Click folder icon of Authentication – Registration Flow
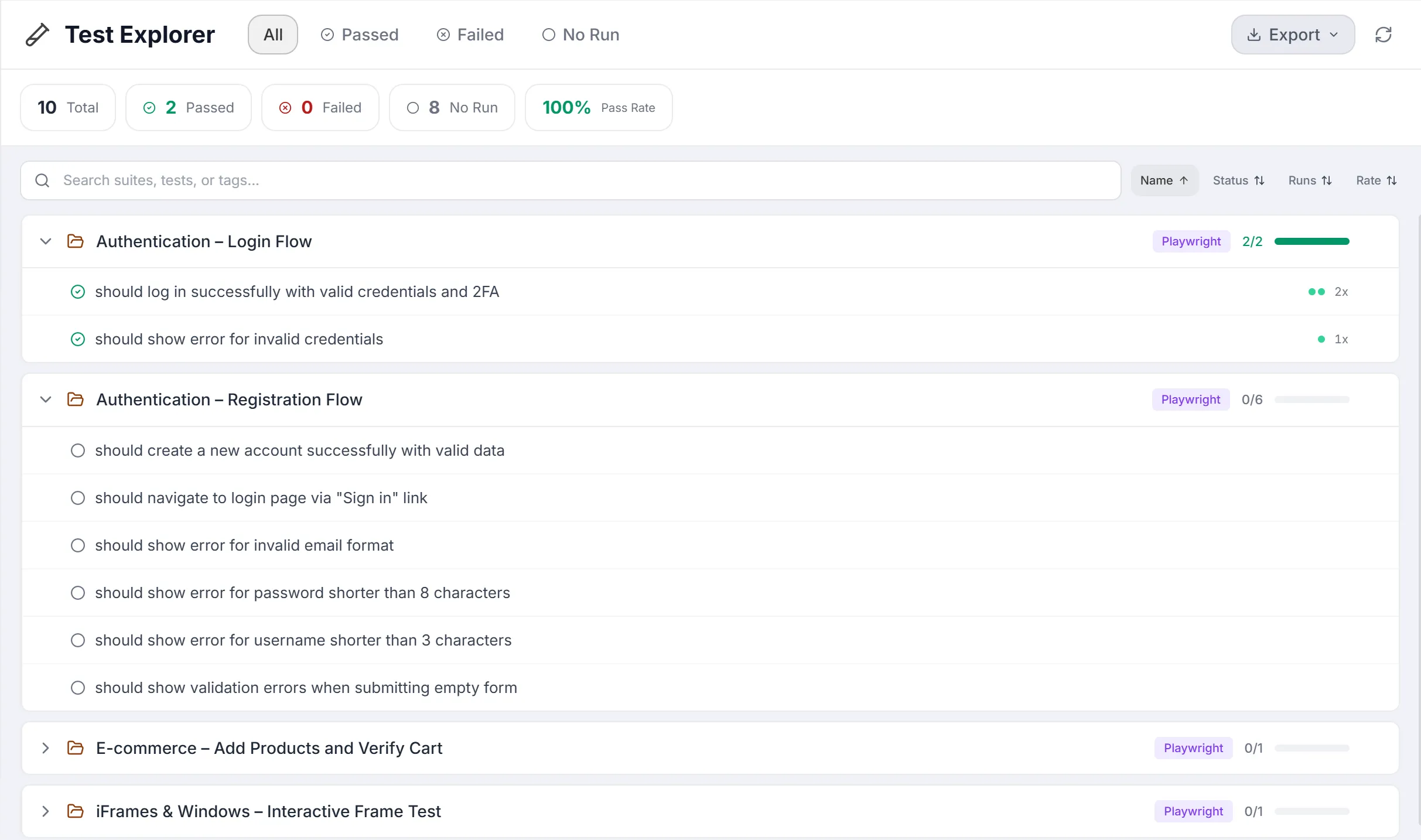This screenshot has height=840, width=1421. [x=76, y=399]
